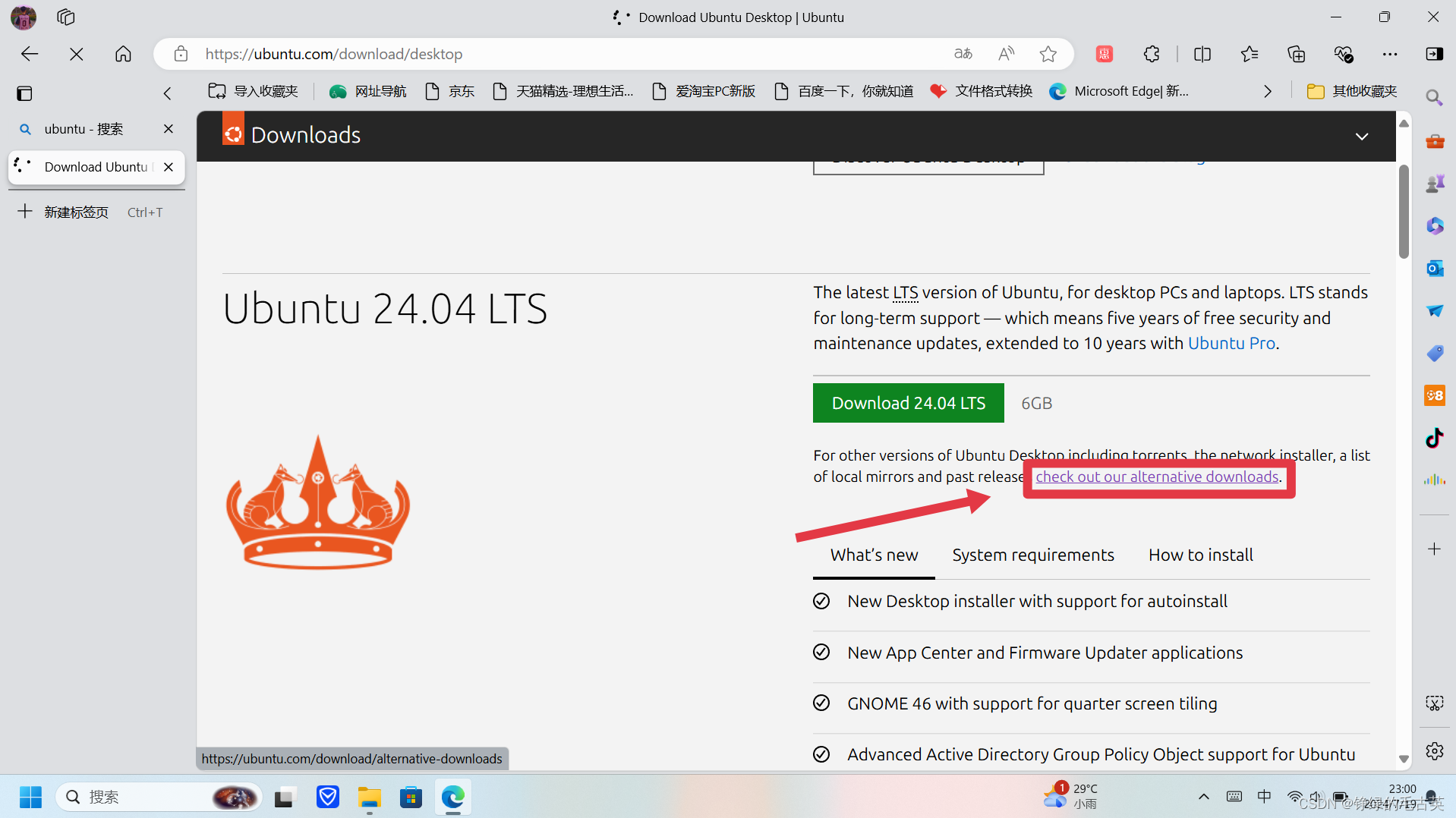Open Browser essentials heart icon

click(1344, 54)
